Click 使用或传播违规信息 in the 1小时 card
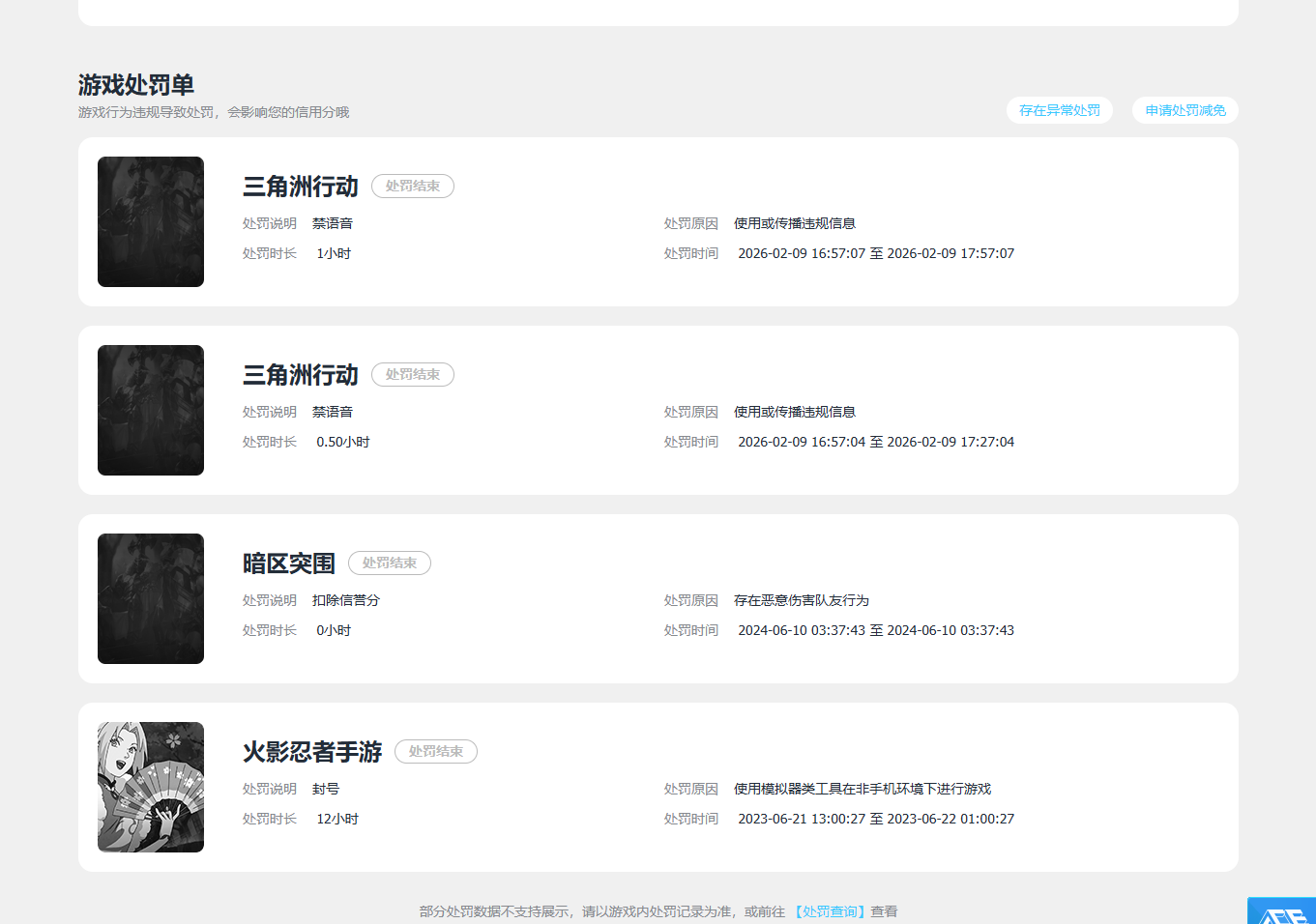Image resolution: width=1316 pixels, height=924 pixels. tap(795, 223)
